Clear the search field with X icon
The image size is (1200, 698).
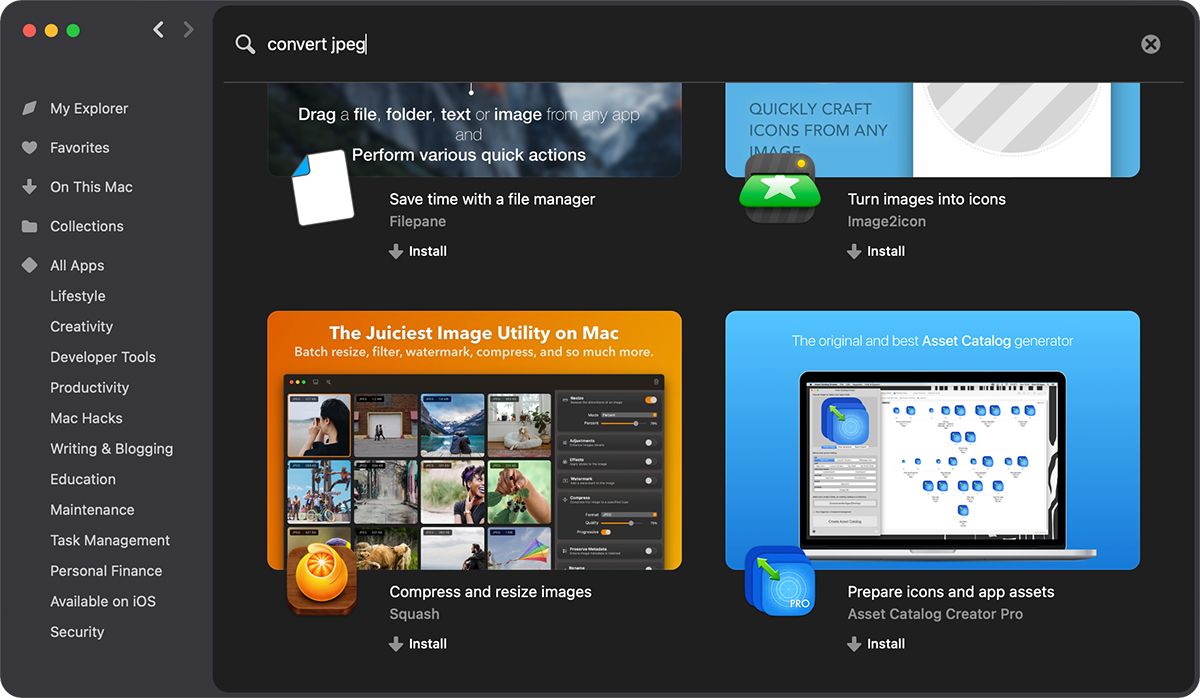coord(1151,44)
